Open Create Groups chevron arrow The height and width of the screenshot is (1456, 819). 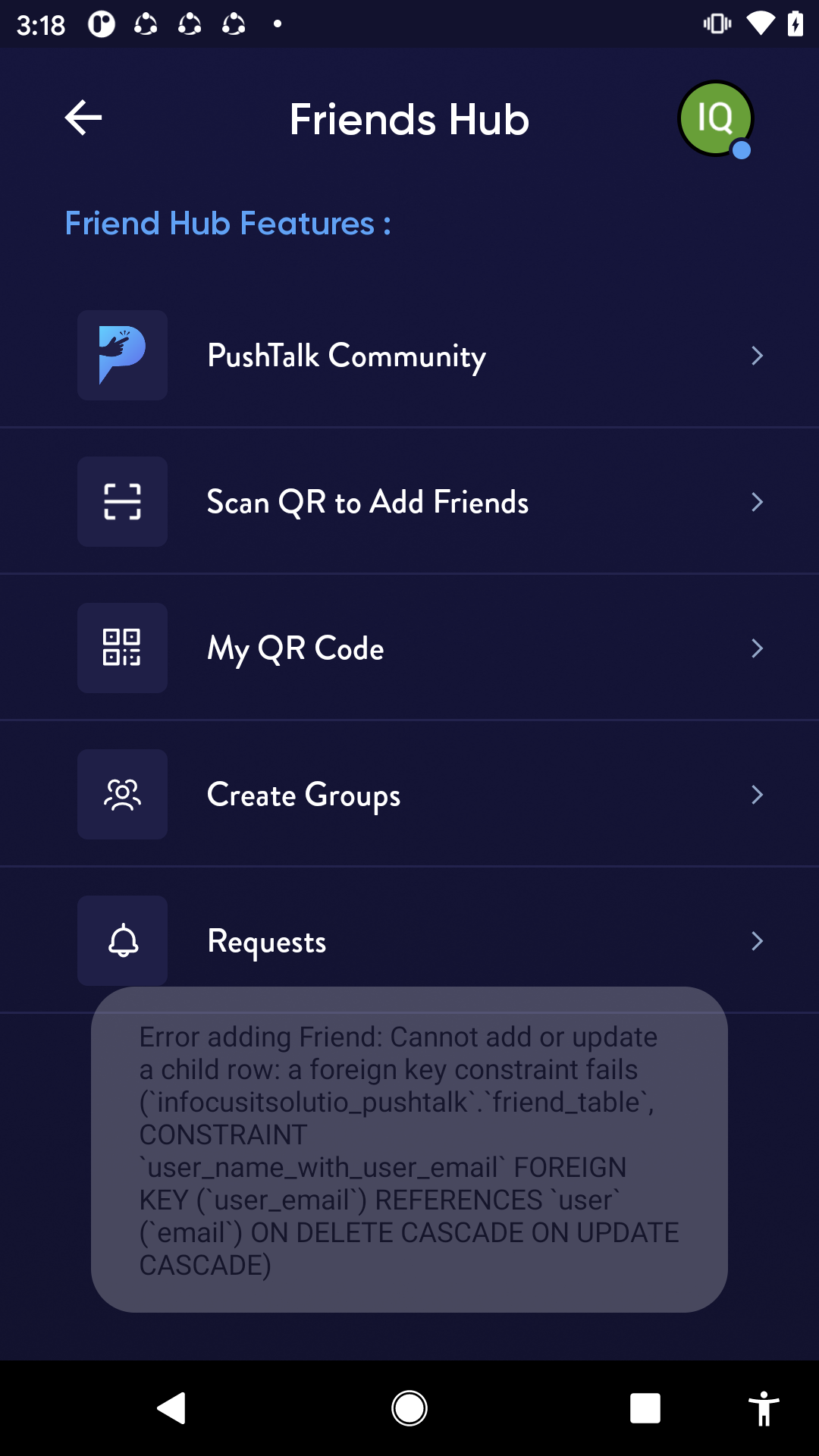756,795
